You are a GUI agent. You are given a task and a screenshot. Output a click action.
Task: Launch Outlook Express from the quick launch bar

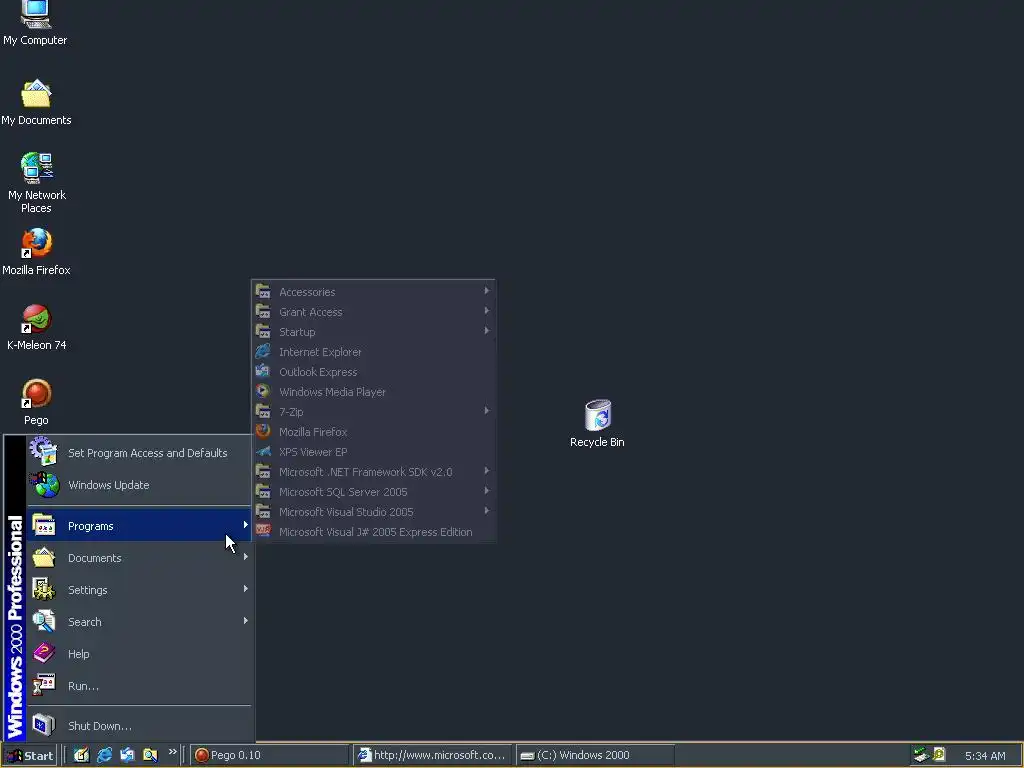tap(127, 755)
